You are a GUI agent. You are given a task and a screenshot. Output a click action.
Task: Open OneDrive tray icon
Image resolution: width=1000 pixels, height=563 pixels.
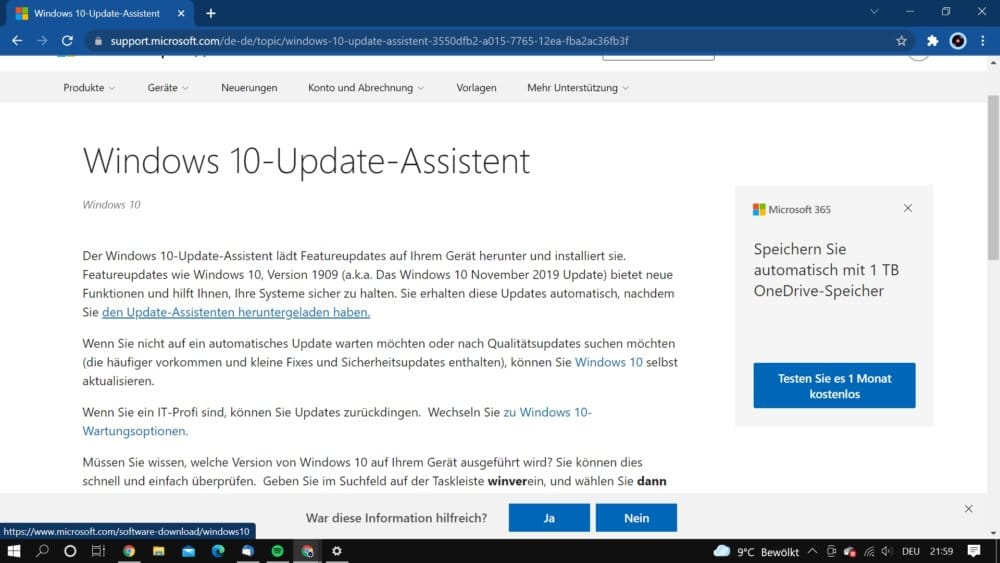point(849,552)
